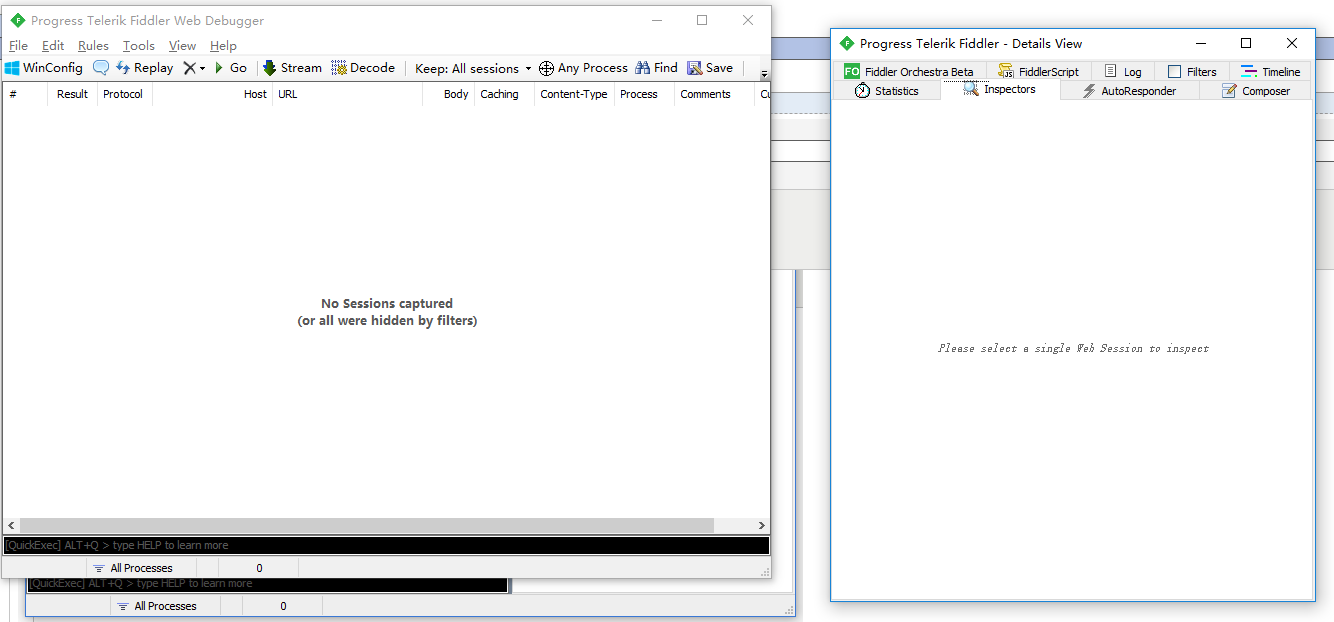Switch to the Statistics tab

tap(886, 91)
